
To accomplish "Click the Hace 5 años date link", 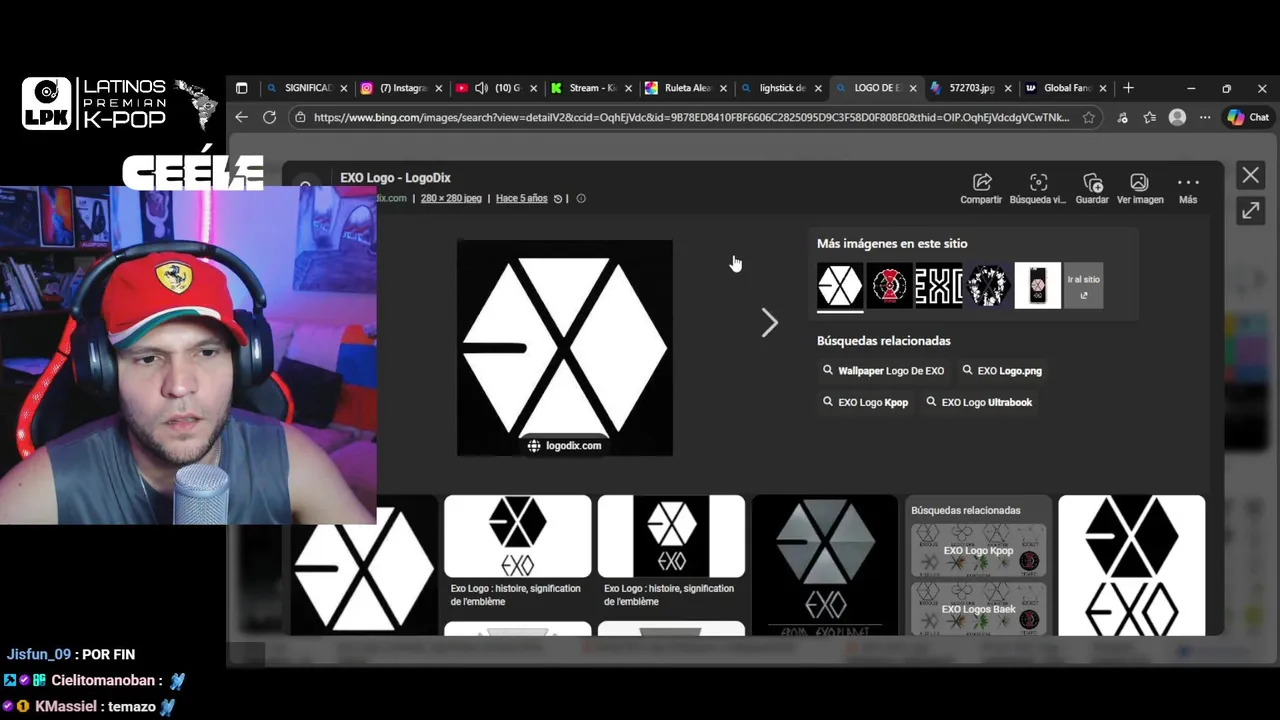I will click(x=522, y=198).
